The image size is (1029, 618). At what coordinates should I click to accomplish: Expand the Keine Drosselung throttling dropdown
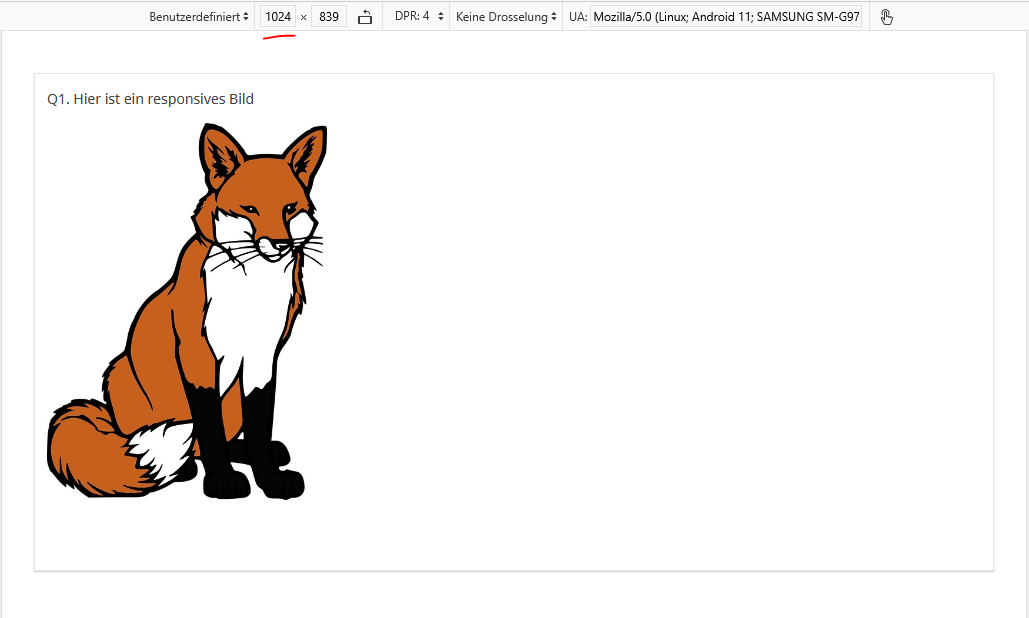506,17
